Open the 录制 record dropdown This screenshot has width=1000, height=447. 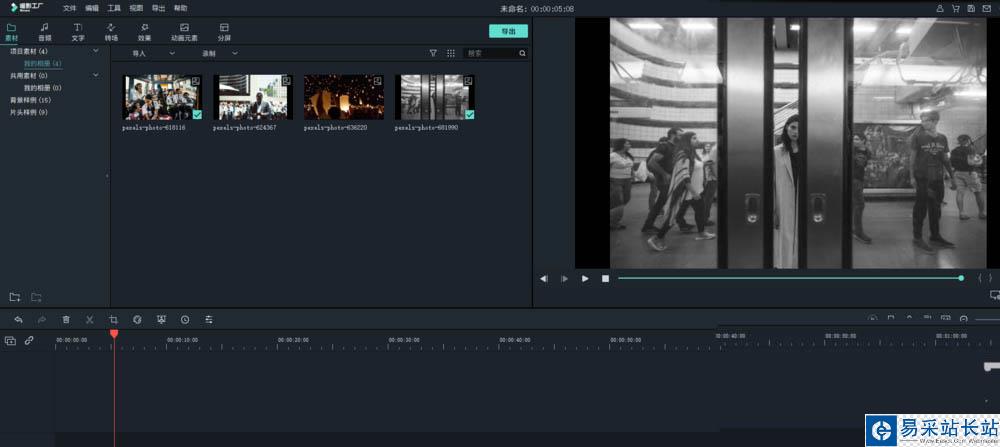pyautogui.click(x=220, y=54)
